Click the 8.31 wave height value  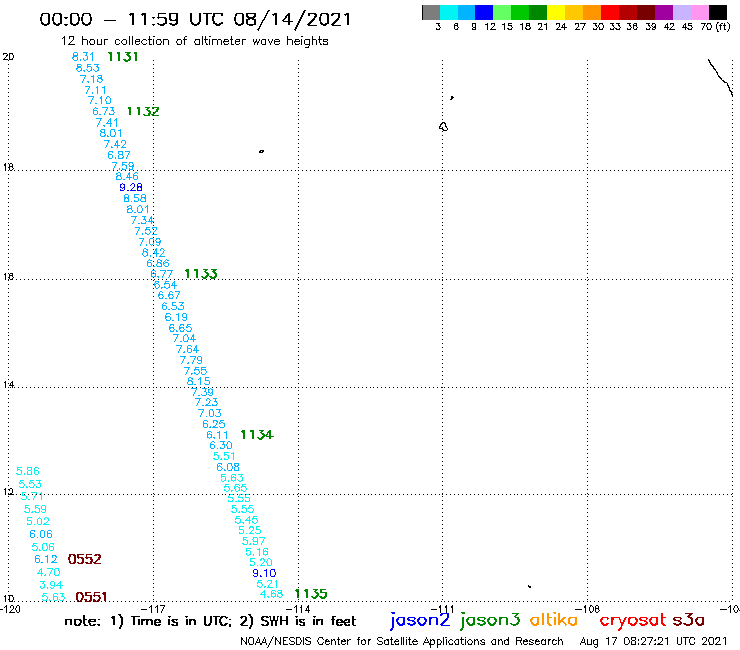point(83,57)
